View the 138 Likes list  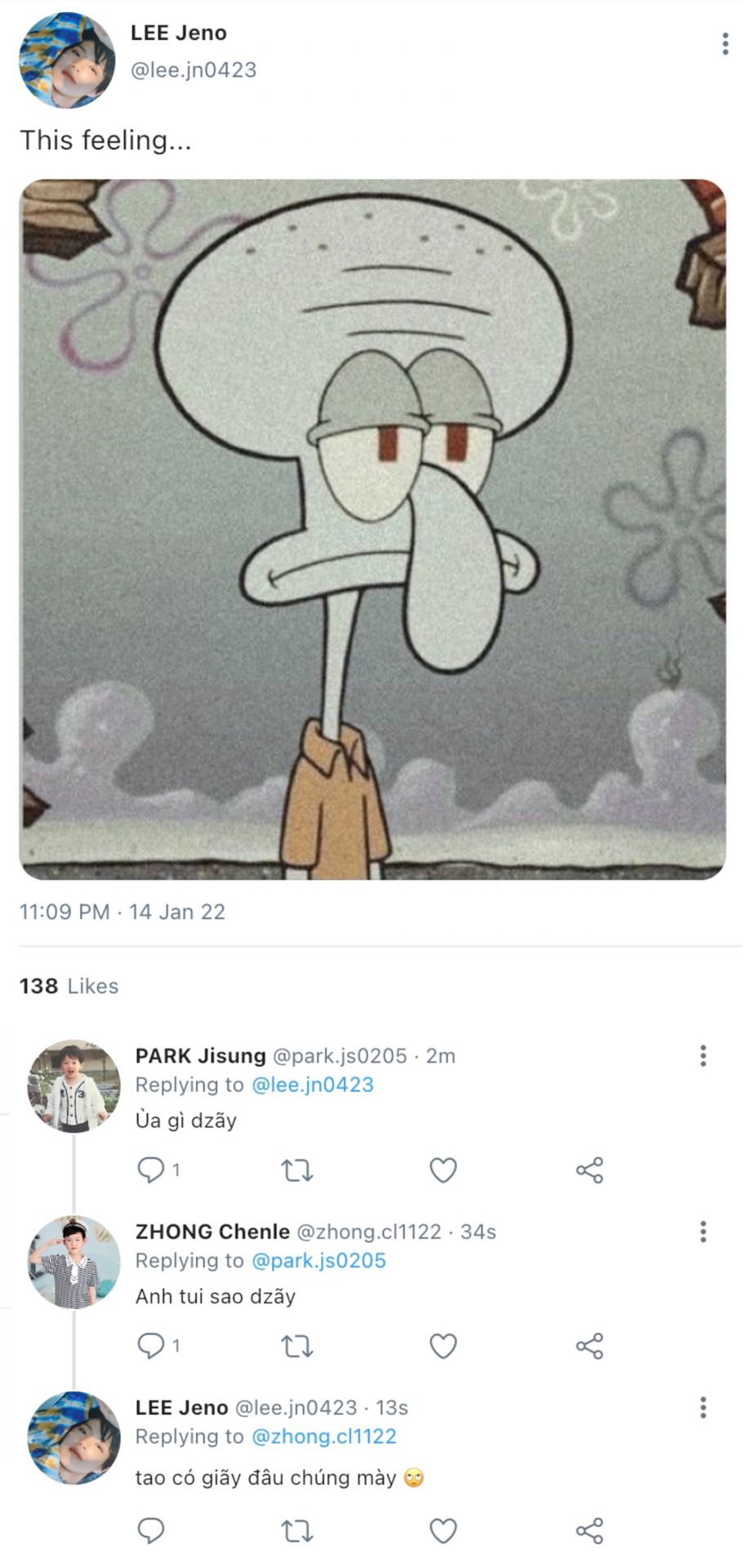click(x=69, y=987)
